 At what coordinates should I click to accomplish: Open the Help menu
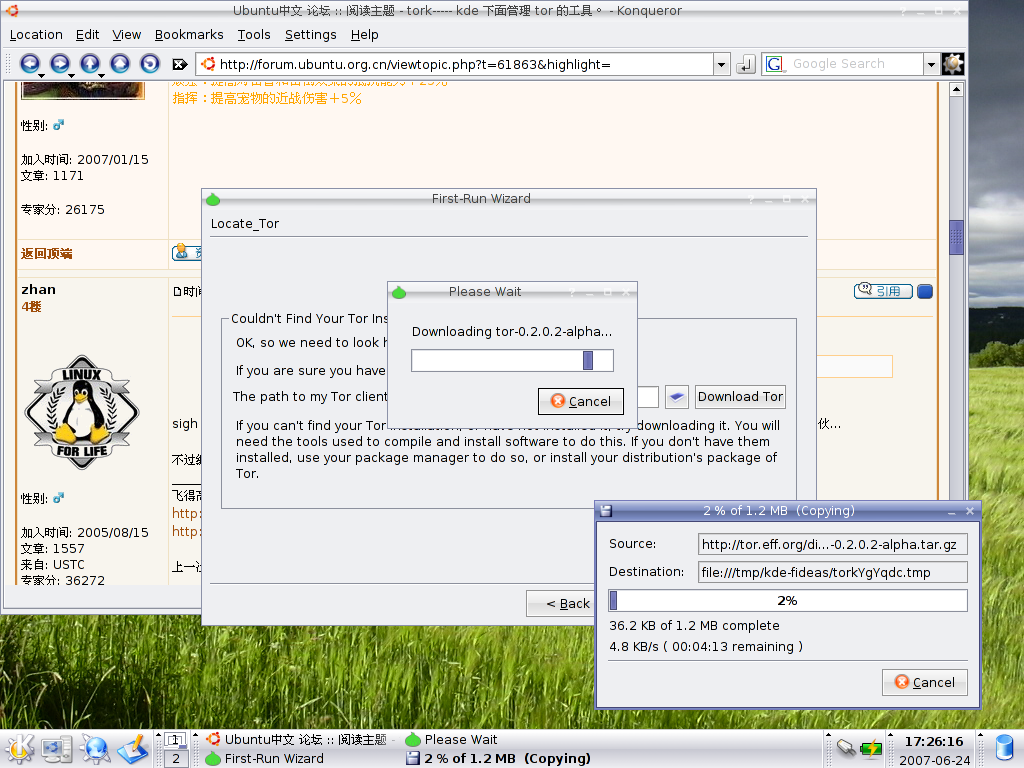(364, 35)
